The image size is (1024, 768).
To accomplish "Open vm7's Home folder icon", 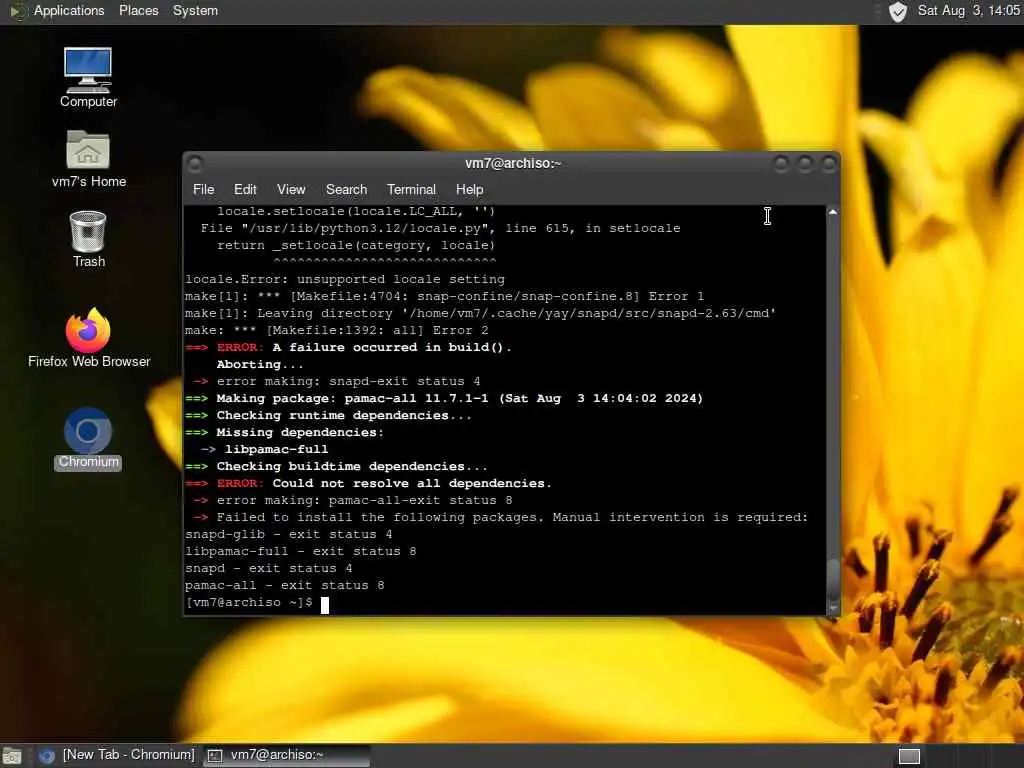I will coord(88,159).
